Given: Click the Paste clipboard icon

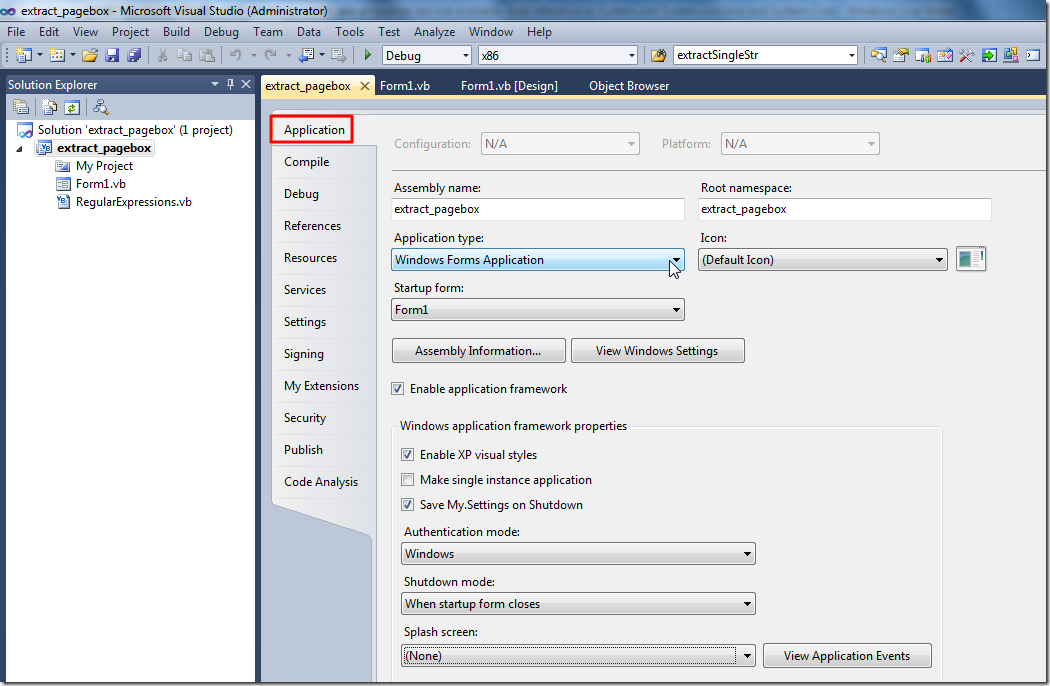Looking at the screenshot, I should [x=207, y=55].
